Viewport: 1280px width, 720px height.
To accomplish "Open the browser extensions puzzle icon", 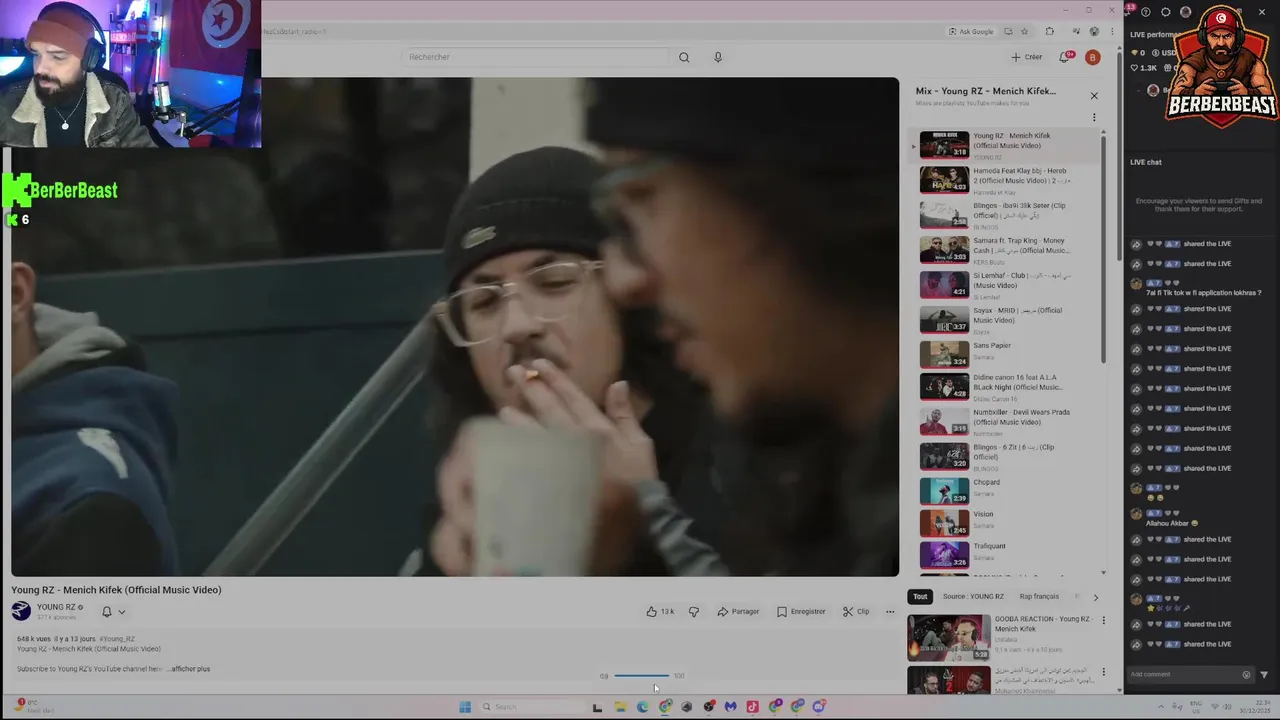I will 1049,31.
